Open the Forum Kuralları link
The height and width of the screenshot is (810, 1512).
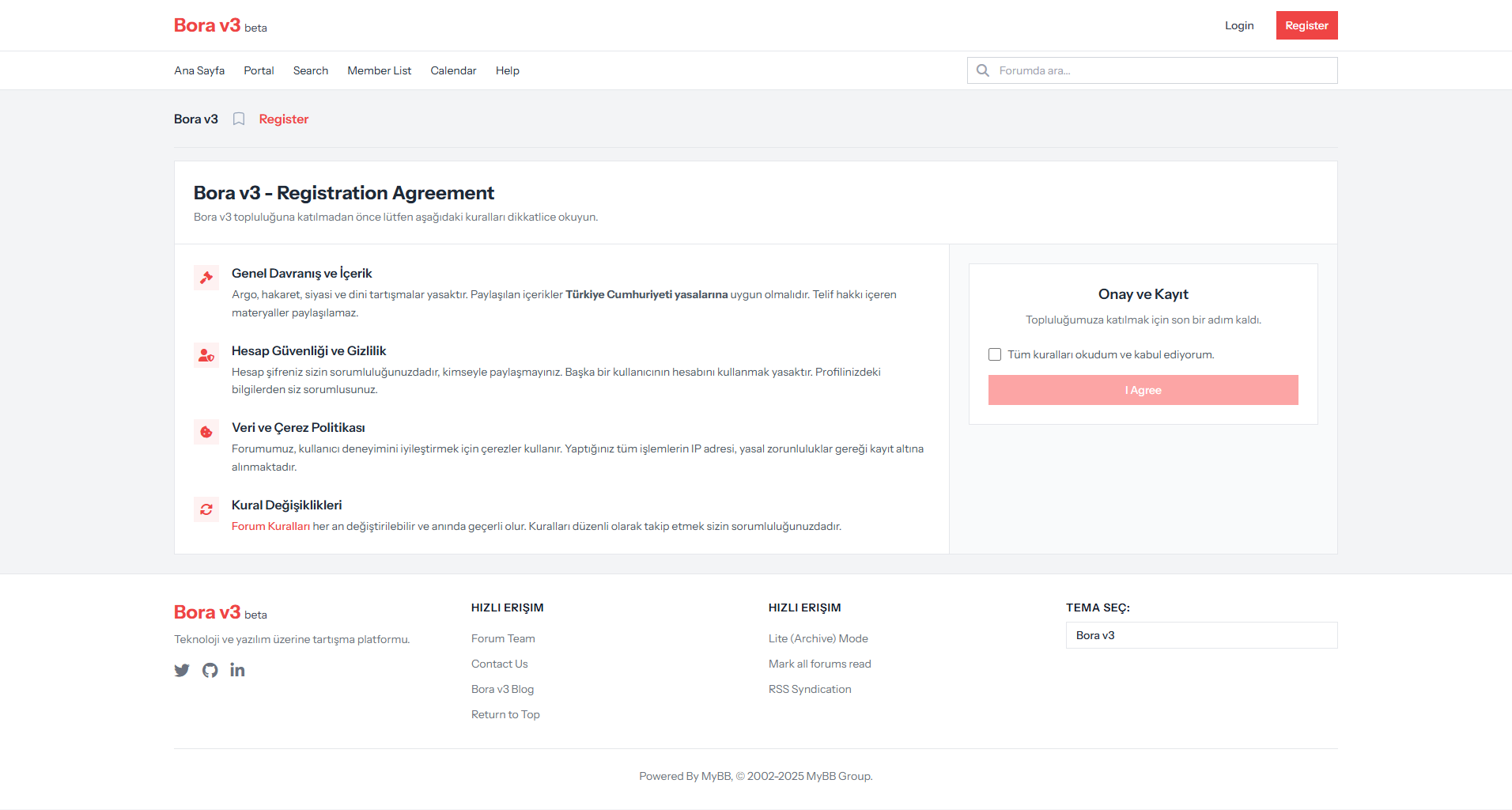tap(270, 526)
